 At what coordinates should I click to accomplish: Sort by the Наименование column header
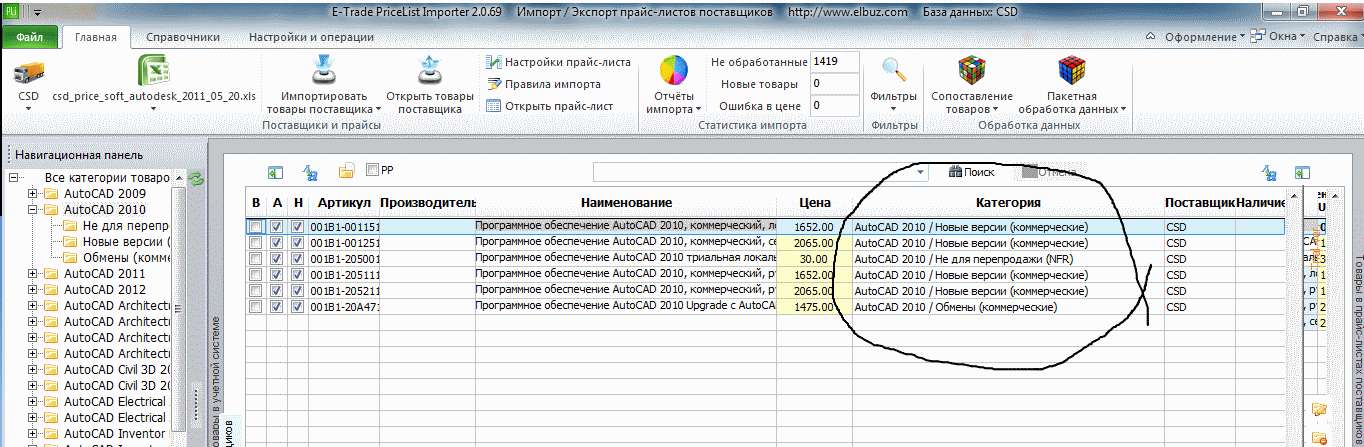click(626, 203)
